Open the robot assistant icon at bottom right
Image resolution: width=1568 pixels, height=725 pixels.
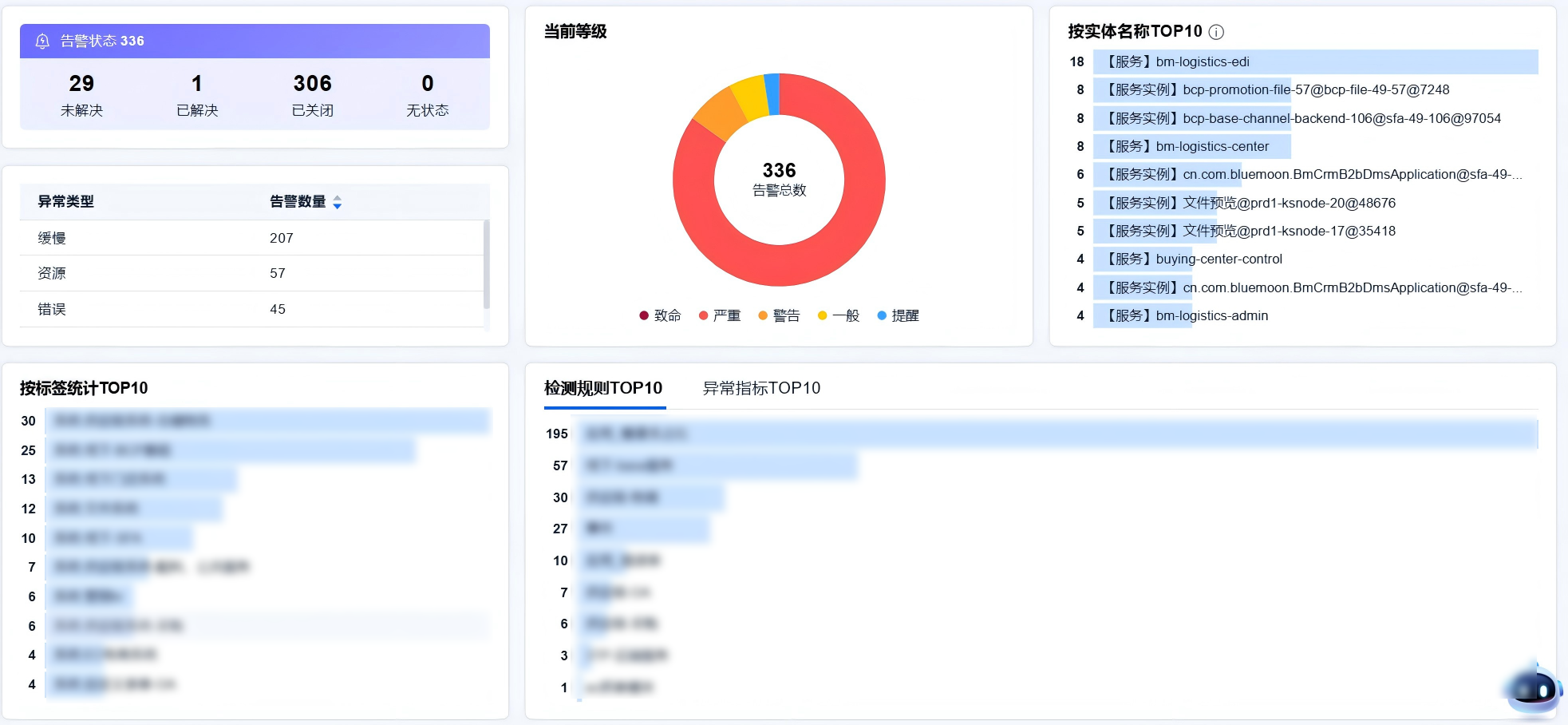point(1534,688)
